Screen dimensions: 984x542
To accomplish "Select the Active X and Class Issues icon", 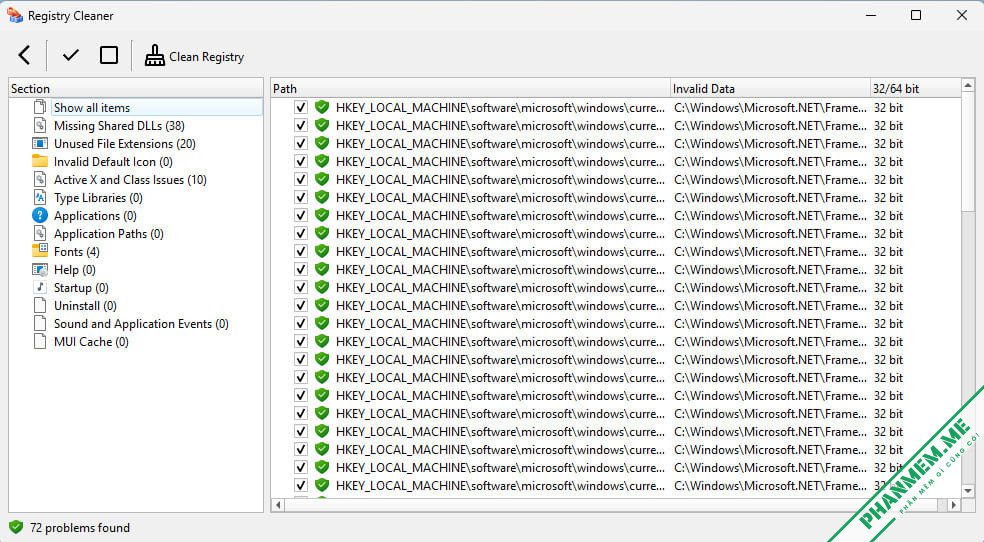I will point(40,179).
